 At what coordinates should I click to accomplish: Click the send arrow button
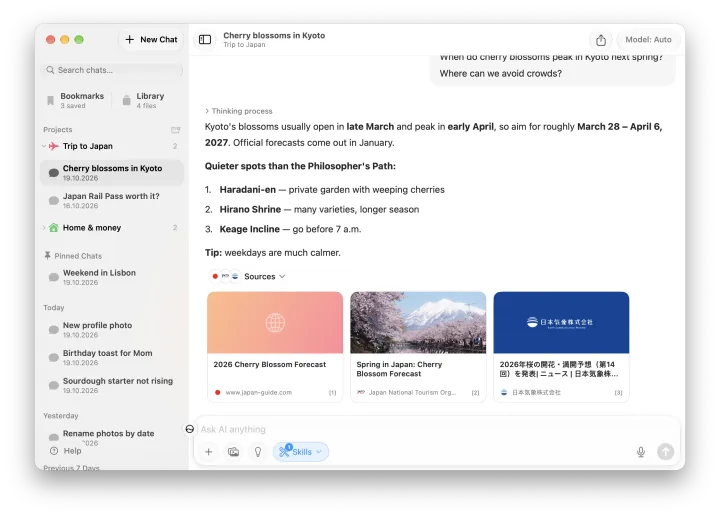665,452
